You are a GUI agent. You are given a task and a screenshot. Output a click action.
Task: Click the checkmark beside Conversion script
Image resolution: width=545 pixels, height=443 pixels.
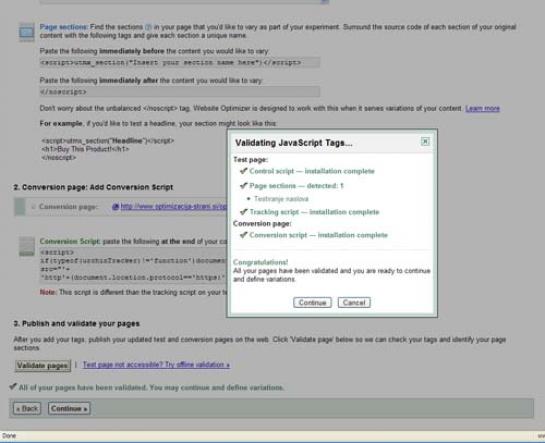pos(243,235)
